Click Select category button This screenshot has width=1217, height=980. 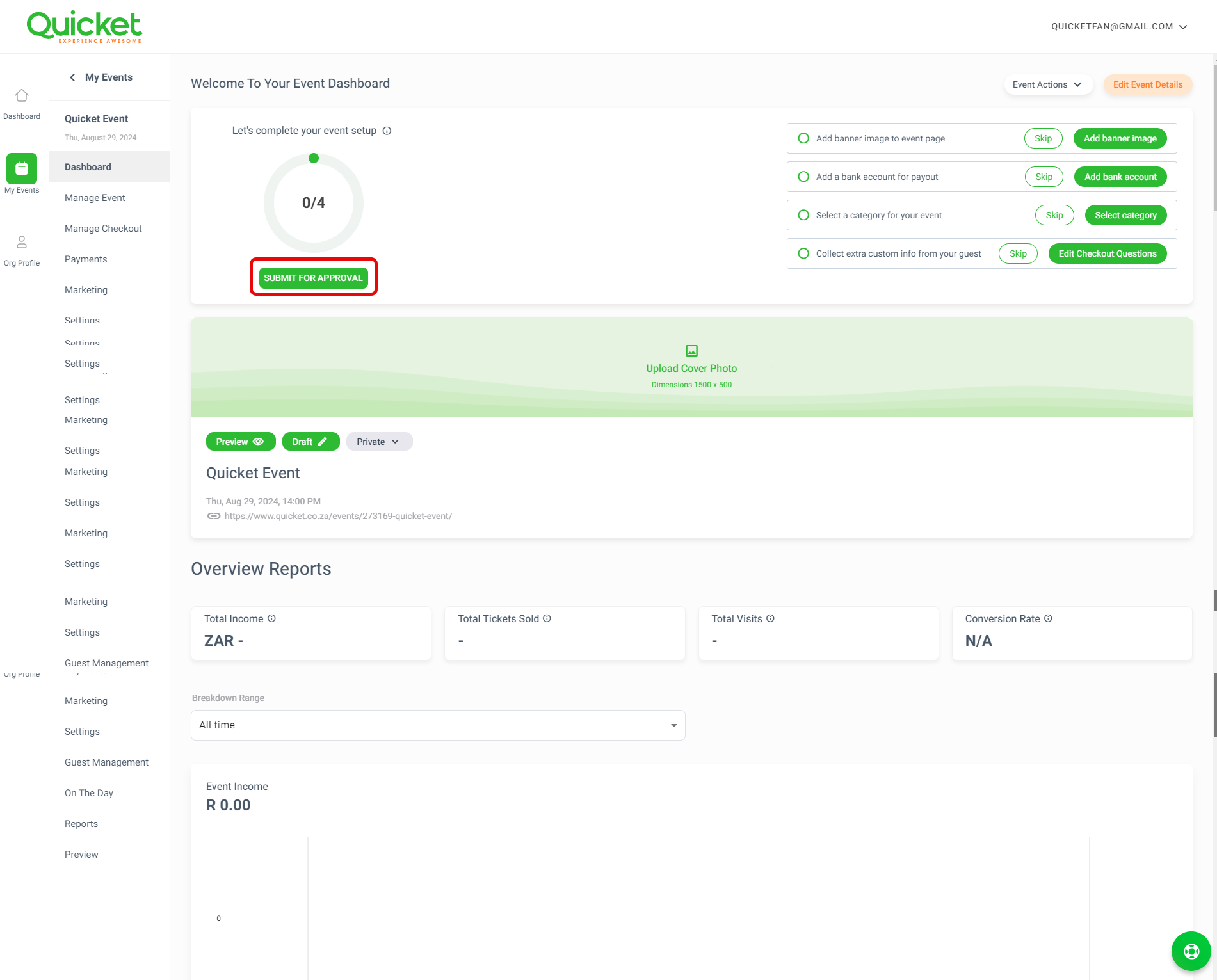[1125, 215]
